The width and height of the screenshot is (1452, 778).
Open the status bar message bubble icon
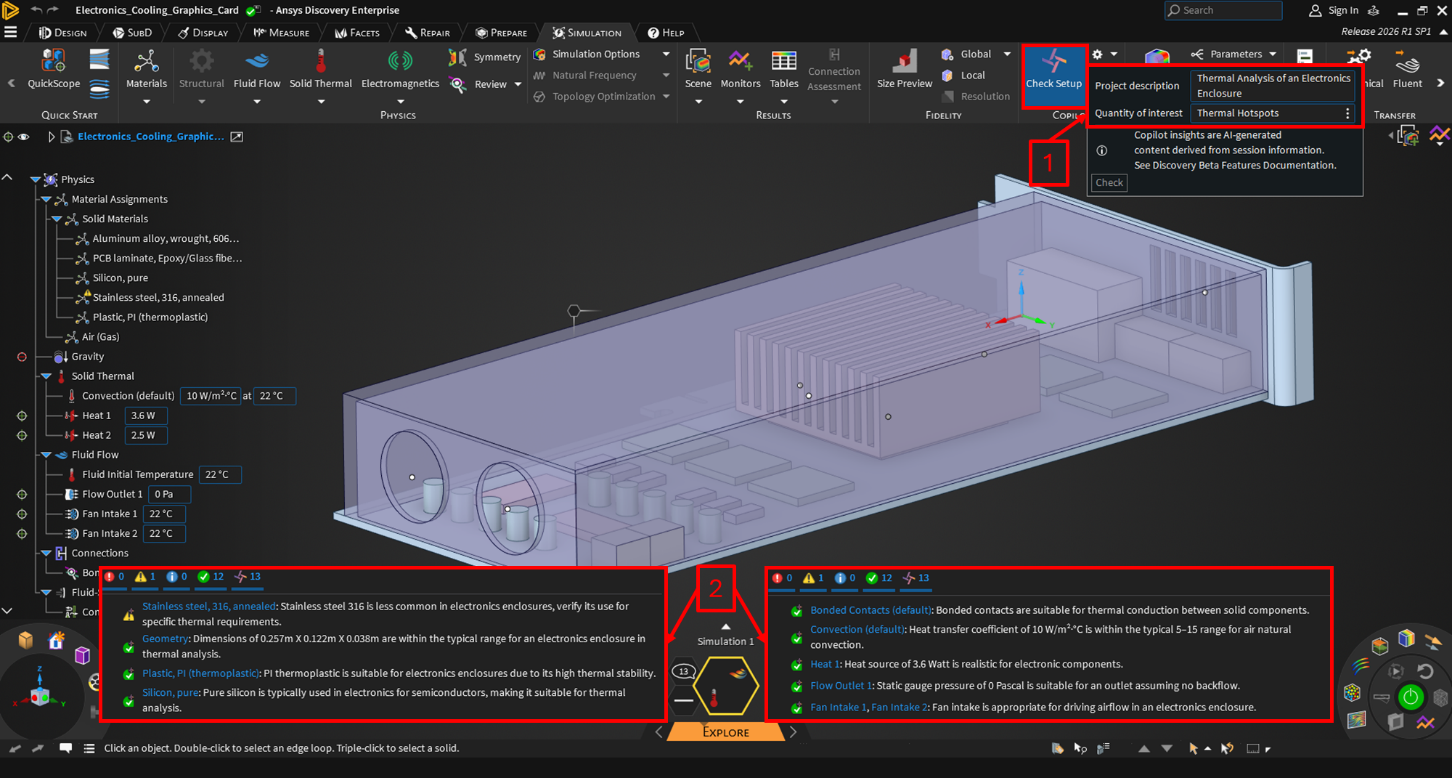(x=65, y=748)
